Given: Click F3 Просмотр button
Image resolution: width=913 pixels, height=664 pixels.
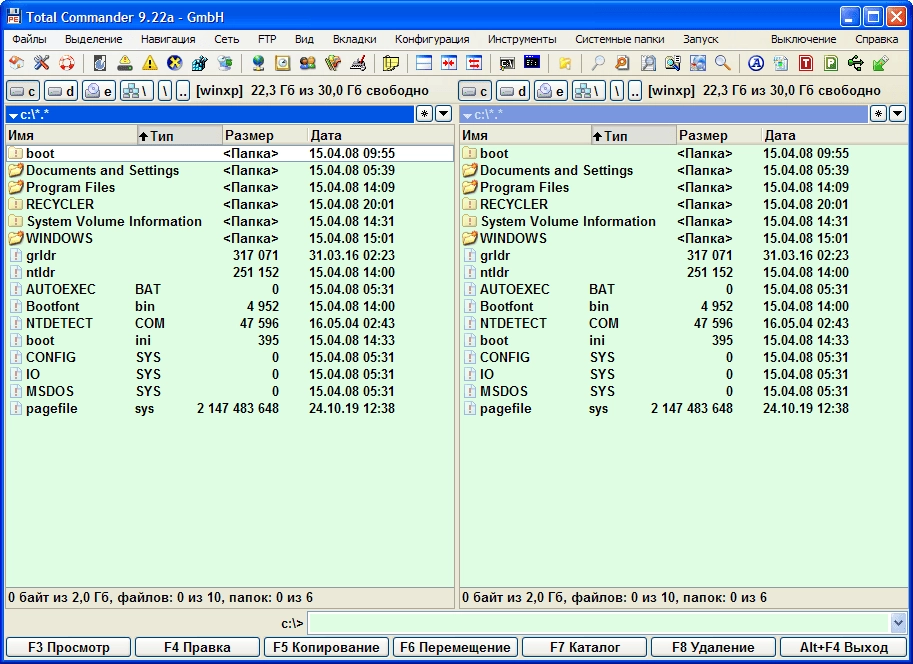Looking at the screenshot, I should pos(69,647).
